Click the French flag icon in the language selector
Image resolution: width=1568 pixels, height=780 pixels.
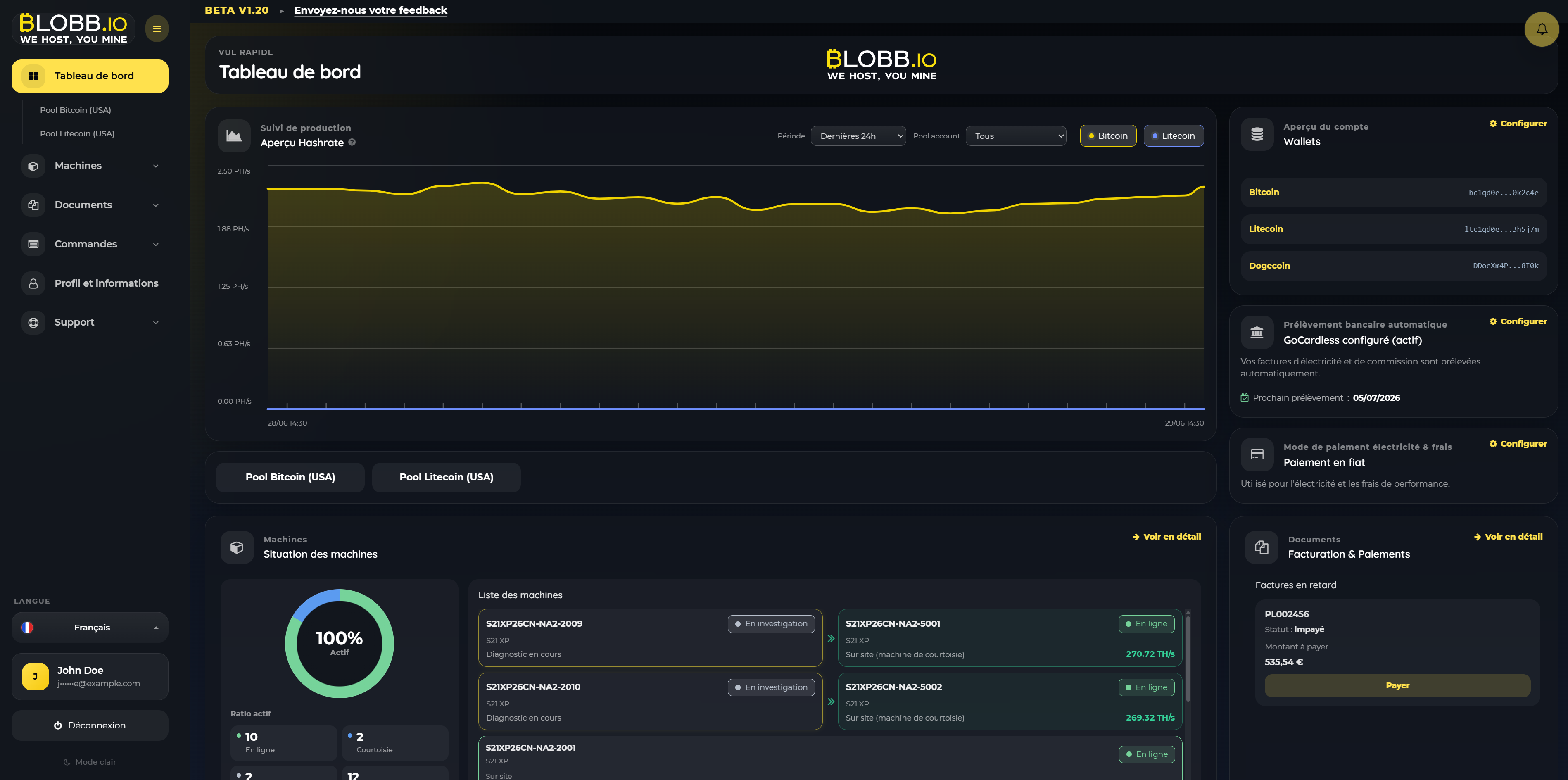pos(27,627)
